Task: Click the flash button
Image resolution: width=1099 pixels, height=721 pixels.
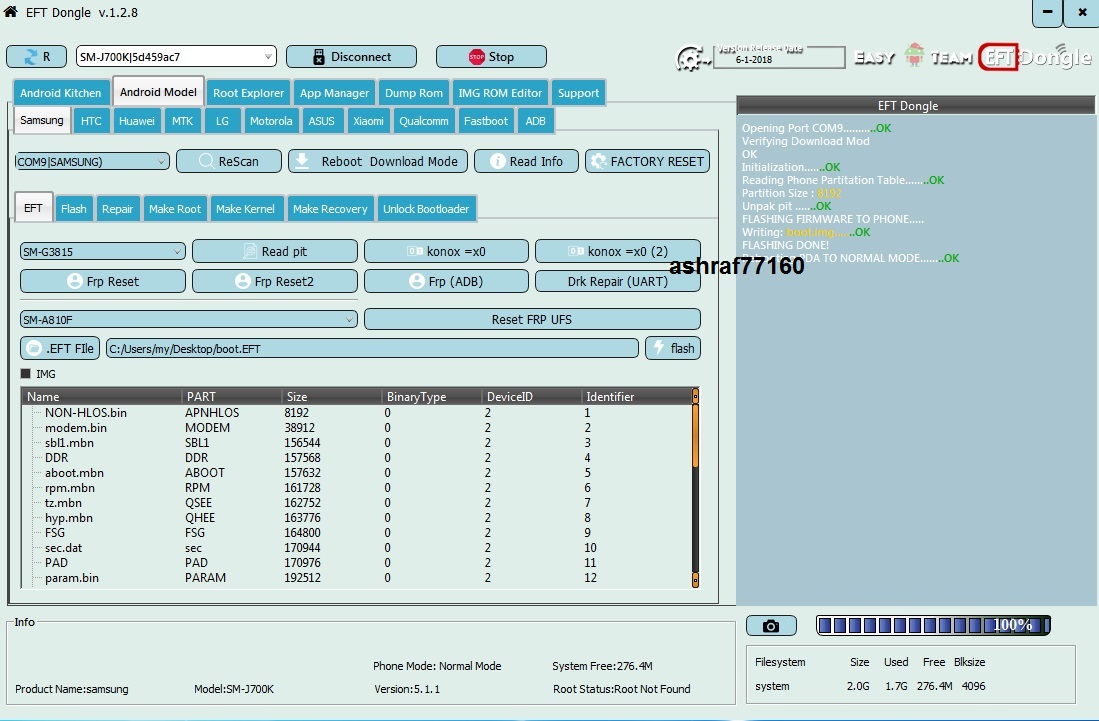Action: (673, 348)
